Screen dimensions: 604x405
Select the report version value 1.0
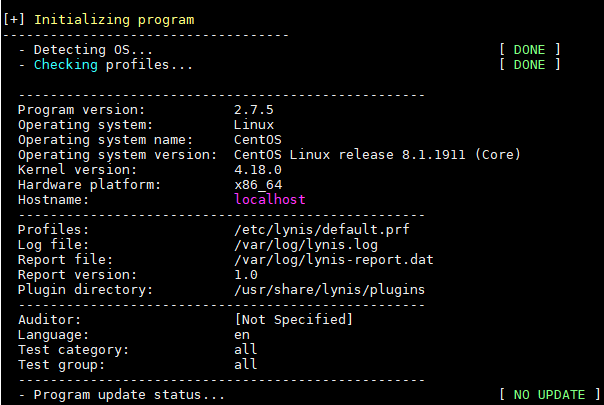point(246,275)
